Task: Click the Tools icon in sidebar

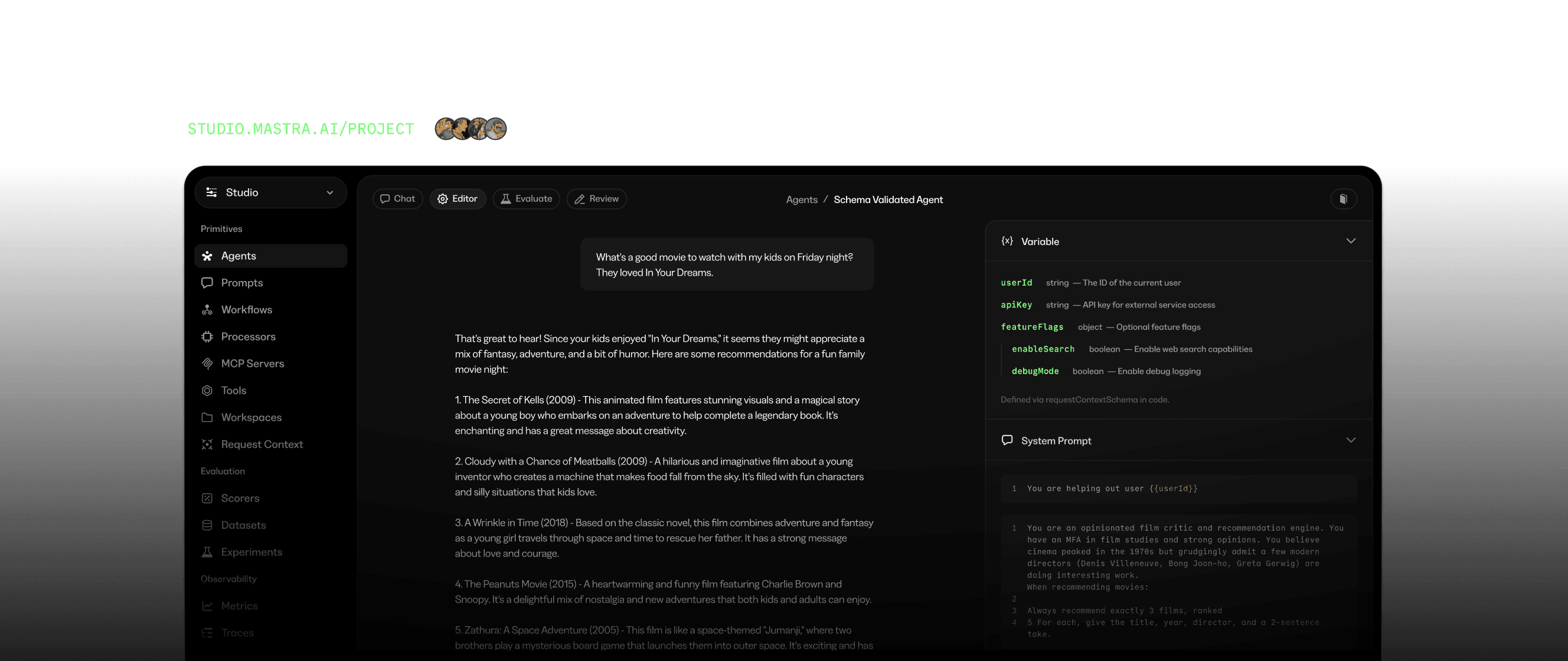Action: [x=207, y=390]
